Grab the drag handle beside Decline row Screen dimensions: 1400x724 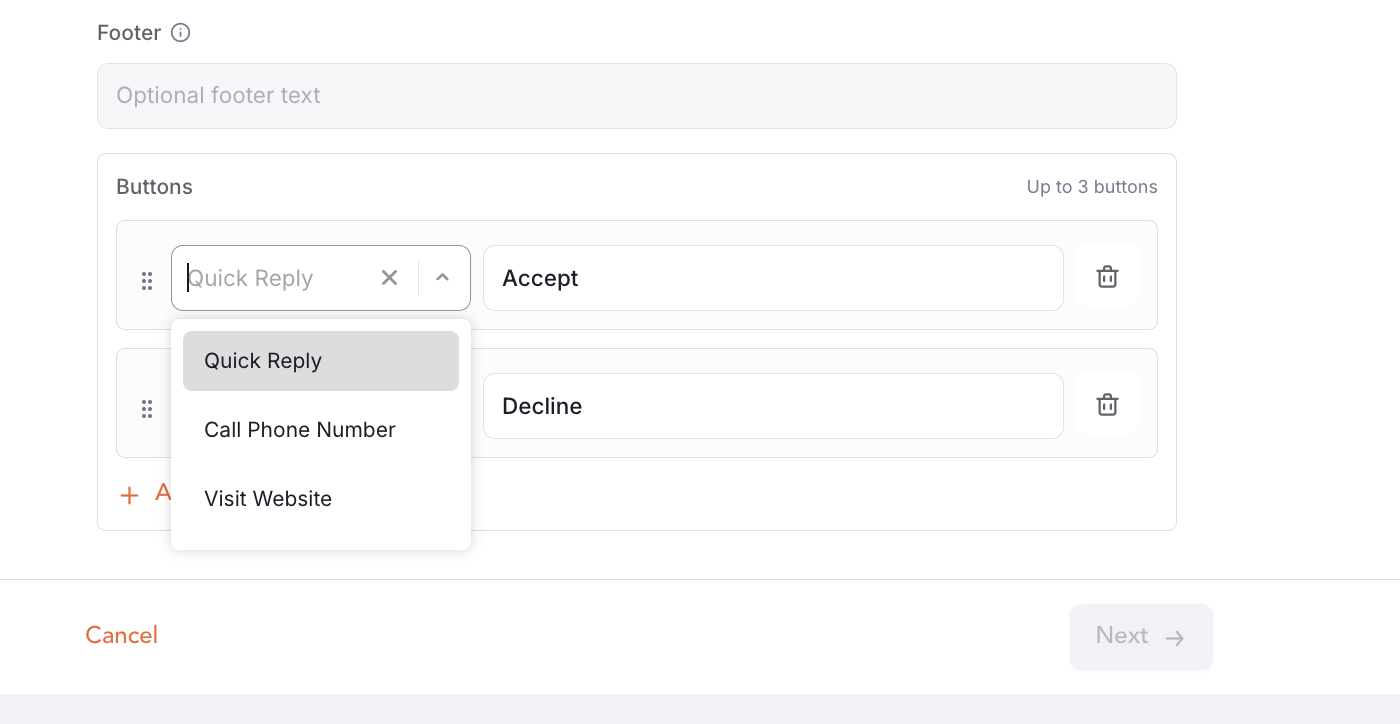(x=147, y=409)
